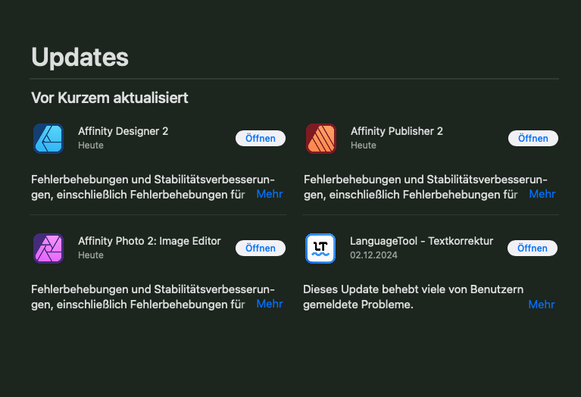The image size is (581, 397).
Task: Click the LanguageTool description about gemeldete Probleme
Action: coord(413,297)
